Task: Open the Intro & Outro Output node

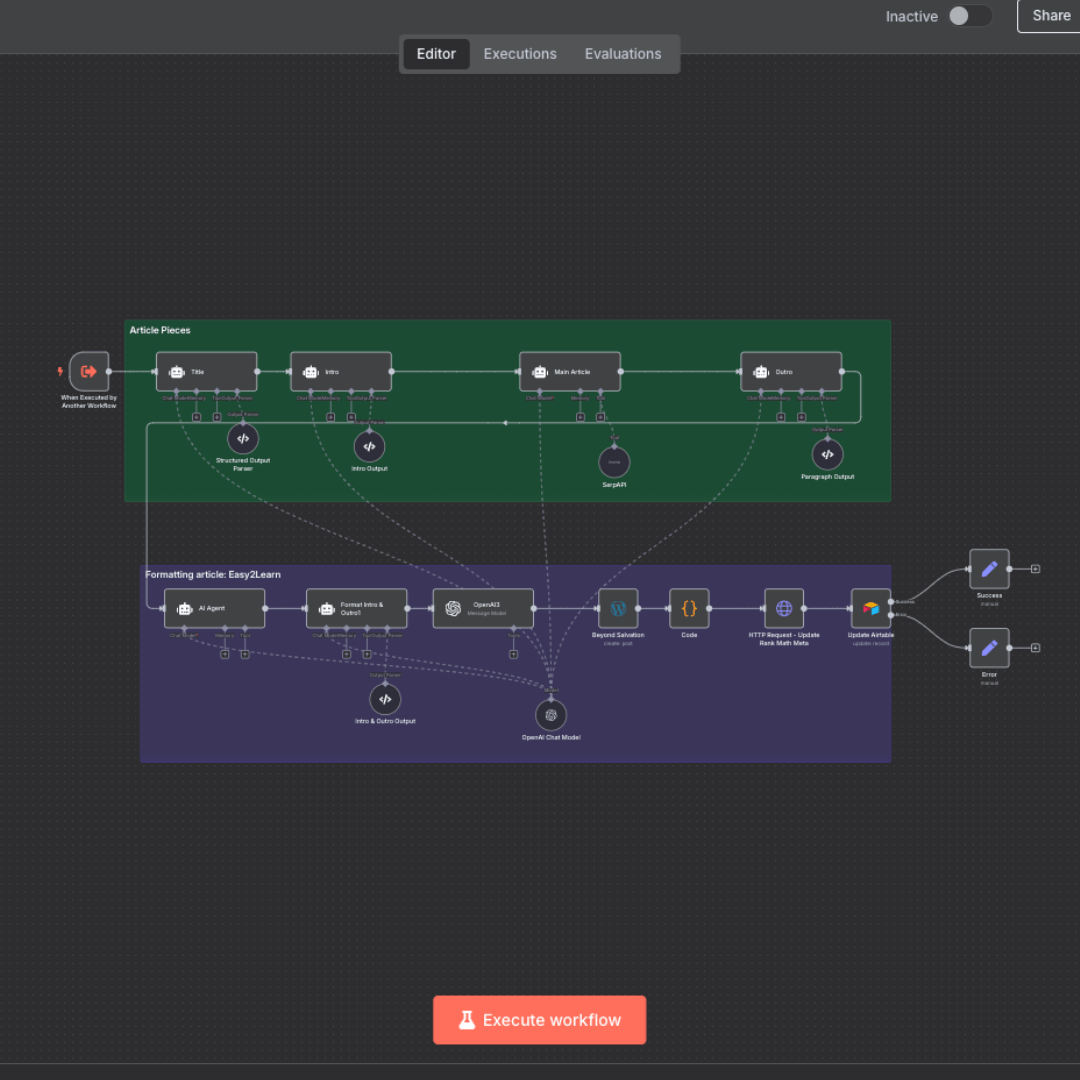Action: 385,699
